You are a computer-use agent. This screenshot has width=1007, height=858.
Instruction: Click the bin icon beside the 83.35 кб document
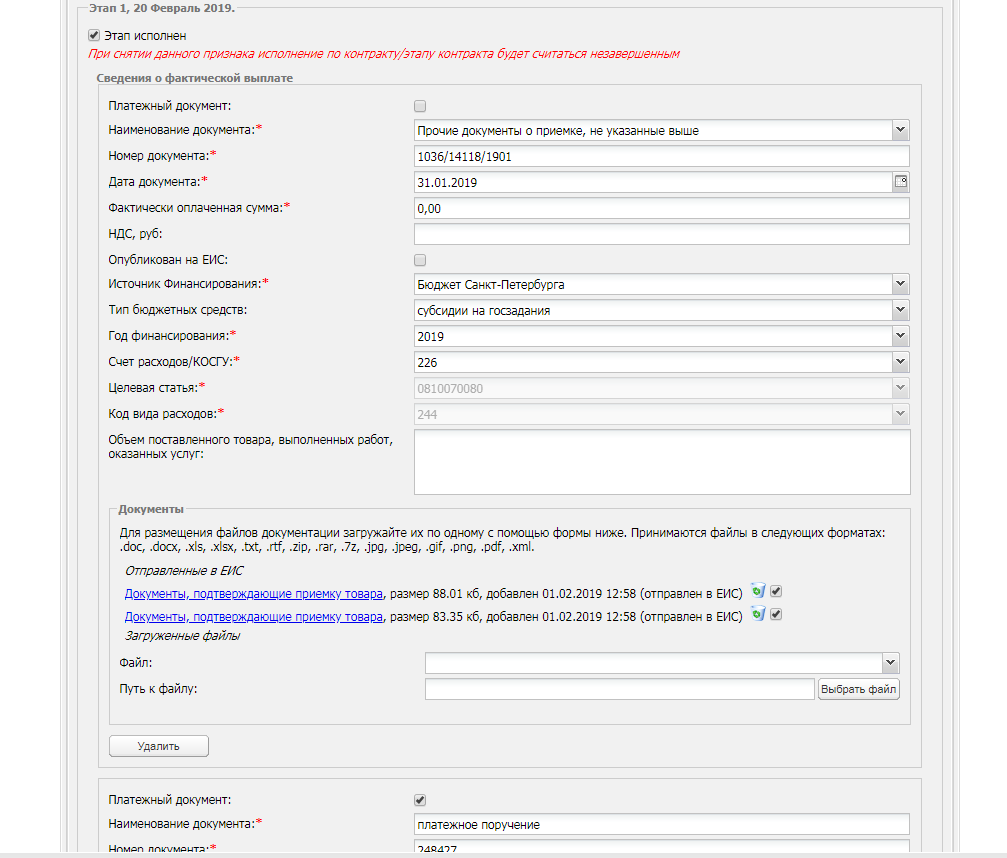click(758, 614)
